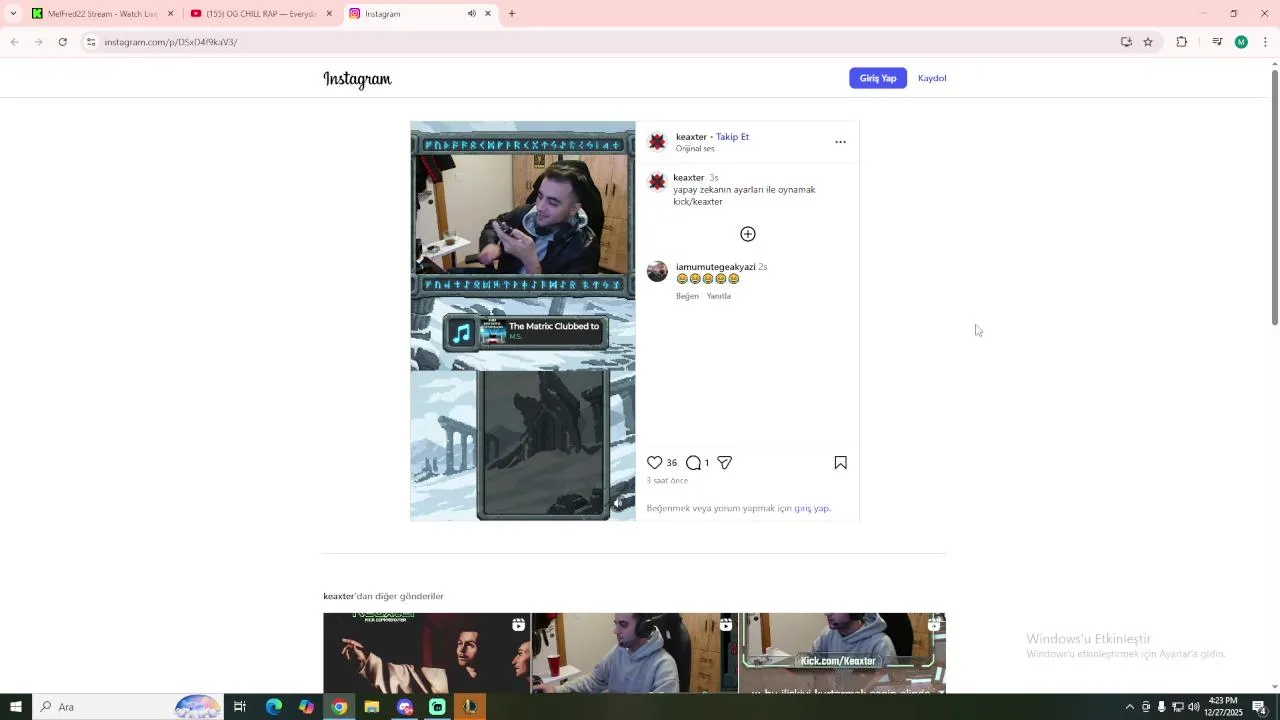Open post options three-dot menu
Viewport: 1280px width, 720px height.
[x=840, y=142]
